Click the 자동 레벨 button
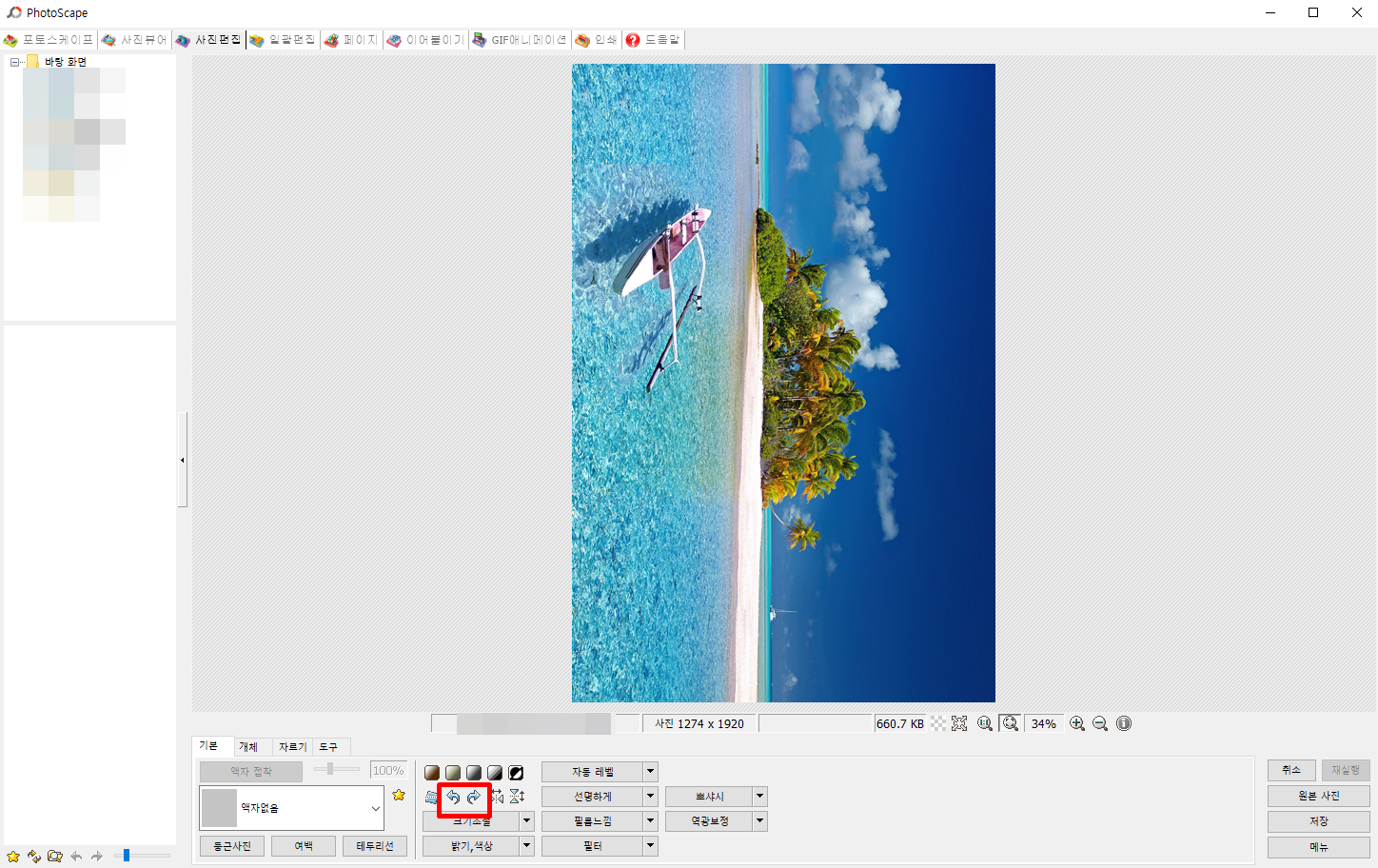The width and height of the screenshot is (1378, 868). [593, 772]
